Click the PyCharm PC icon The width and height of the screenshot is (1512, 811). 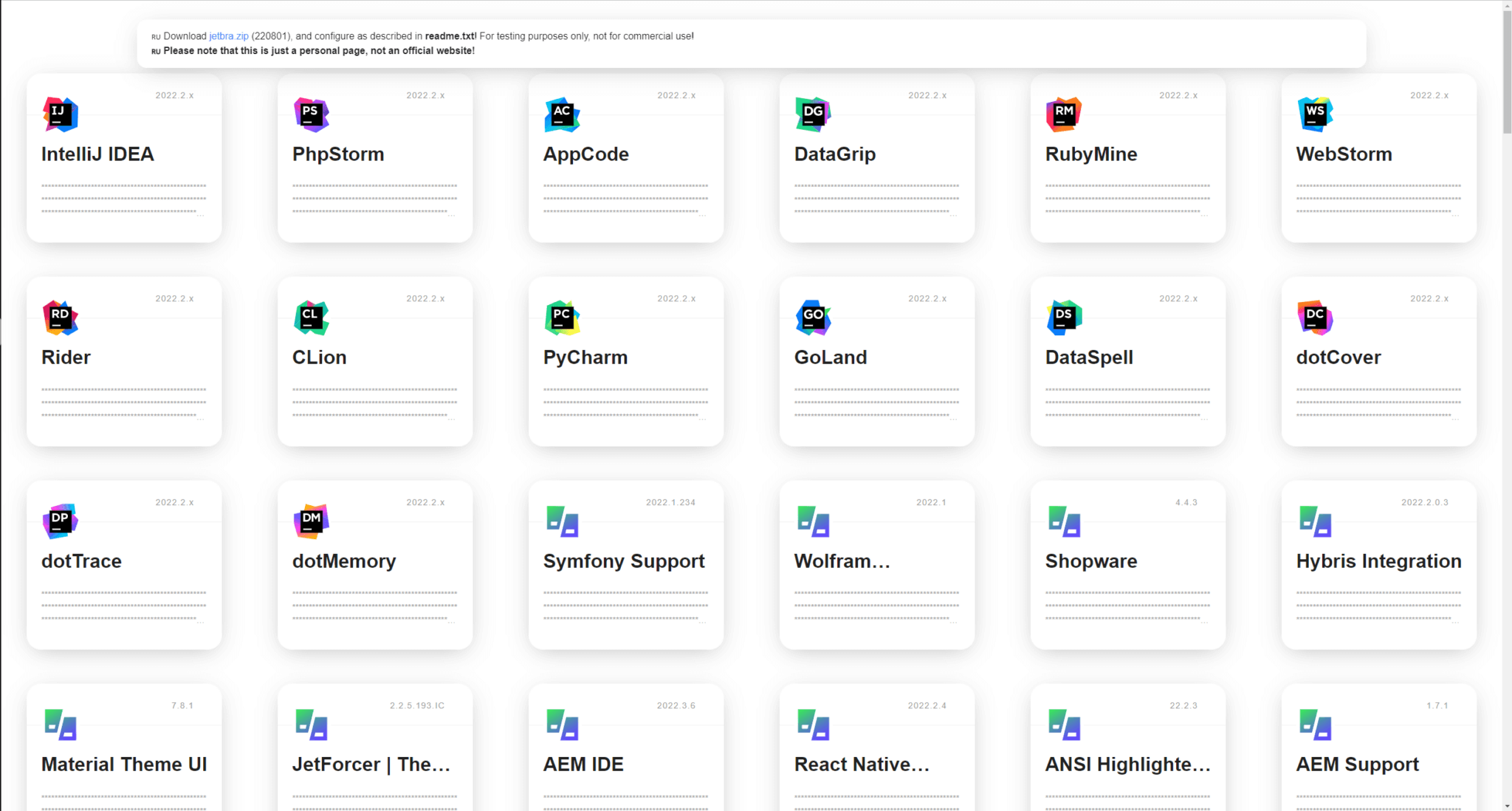click(x=562, y=318)
